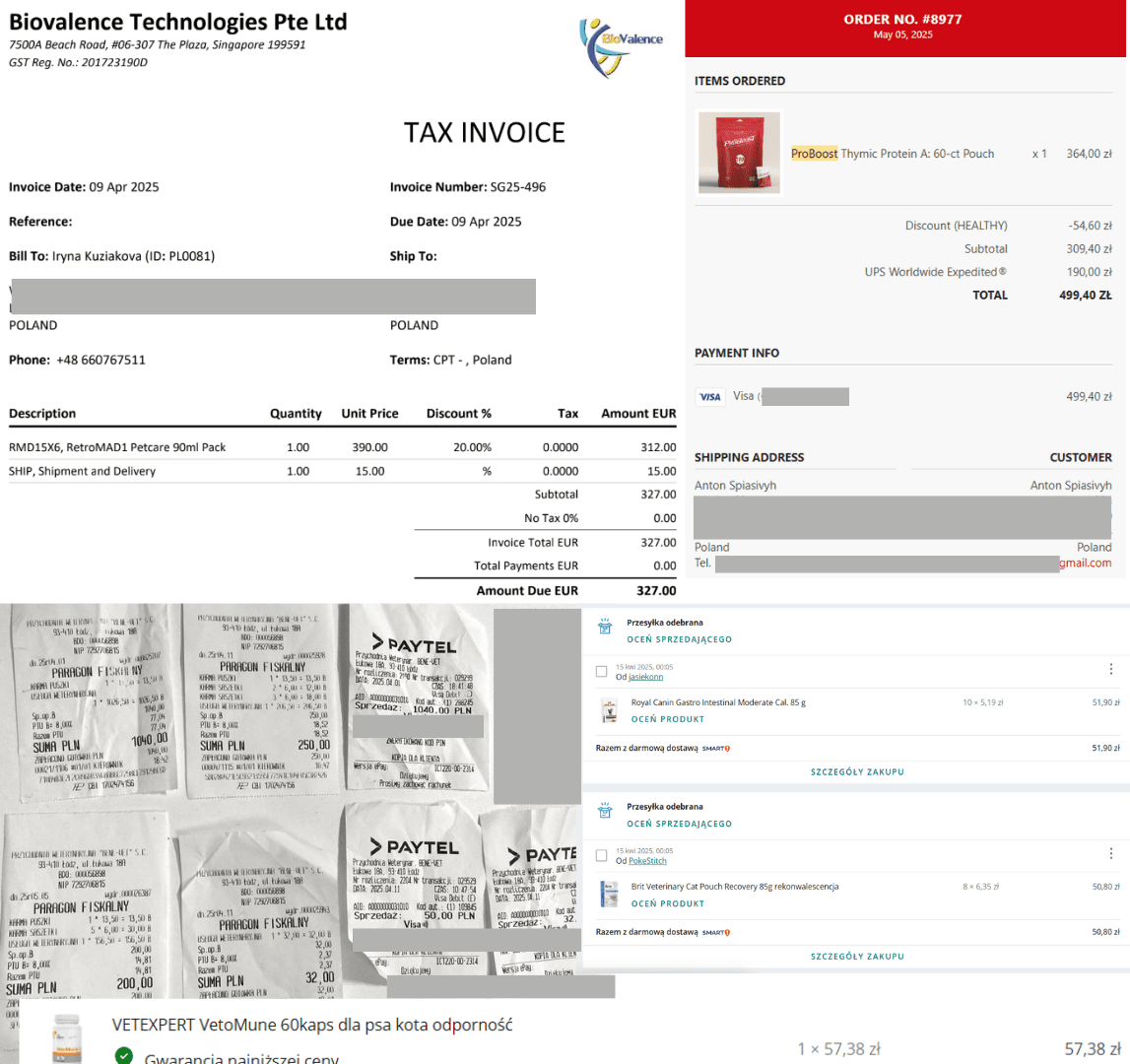Click the TOTAL 499,40 ZŁ amount

click(x=1085, y=295)
